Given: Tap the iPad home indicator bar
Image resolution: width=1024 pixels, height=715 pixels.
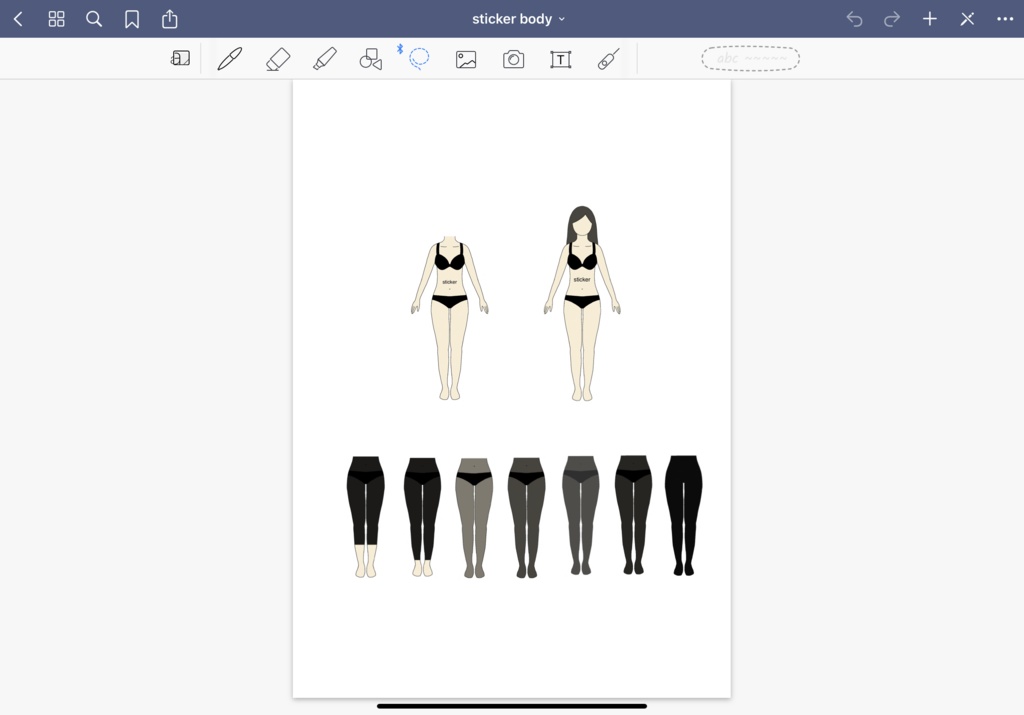Looking at the screenshot, I should pos(512,706).
